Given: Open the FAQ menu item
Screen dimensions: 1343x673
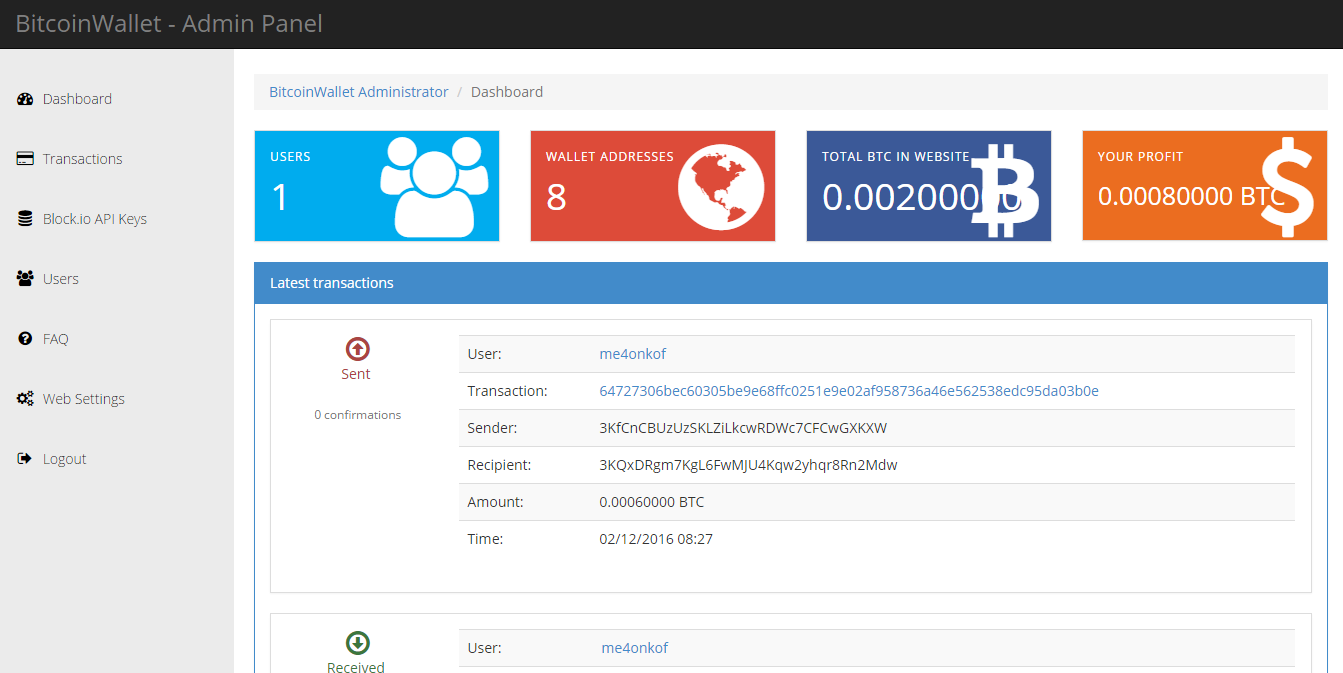Looking at the screenshot, I should pyautogui.click(x=55, y=339).
